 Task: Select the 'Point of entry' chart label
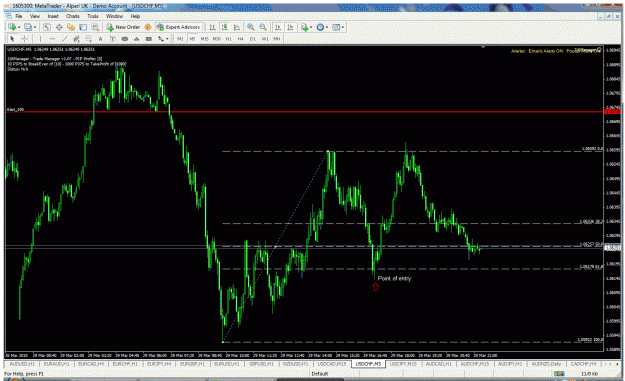[394, 278]
